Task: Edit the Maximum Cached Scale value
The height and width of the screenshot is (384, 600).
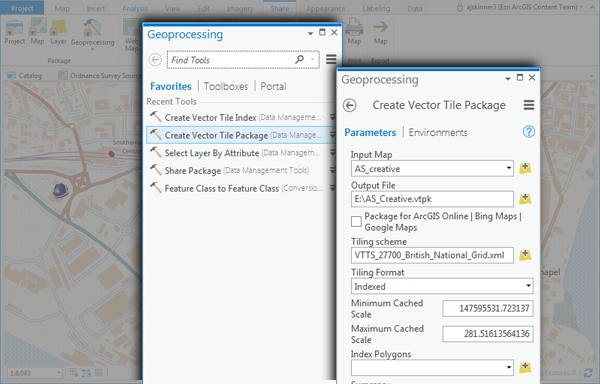Action: (488, 334)
